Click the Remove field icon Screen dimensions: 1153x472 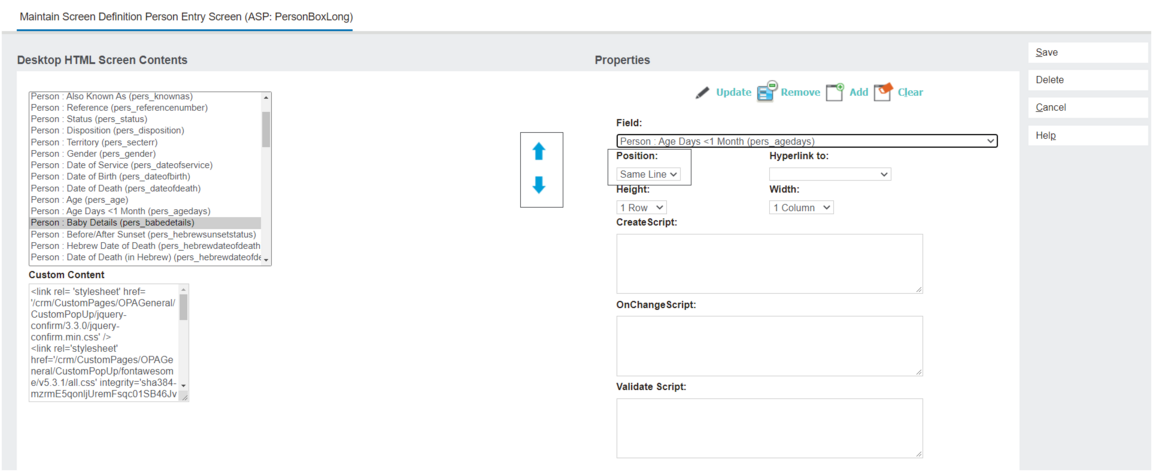click(x=767, y=91)
